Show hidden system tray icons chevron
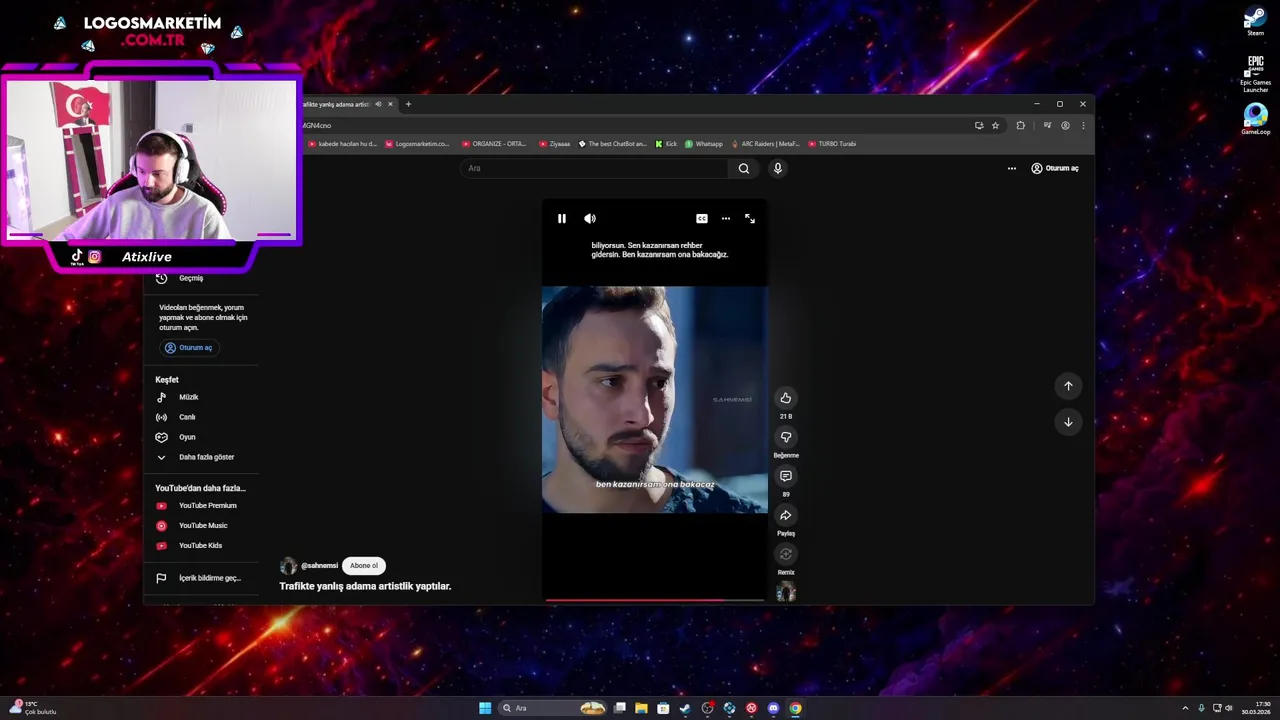The height and width of the screenshot is (720, 1280). 1185,708
